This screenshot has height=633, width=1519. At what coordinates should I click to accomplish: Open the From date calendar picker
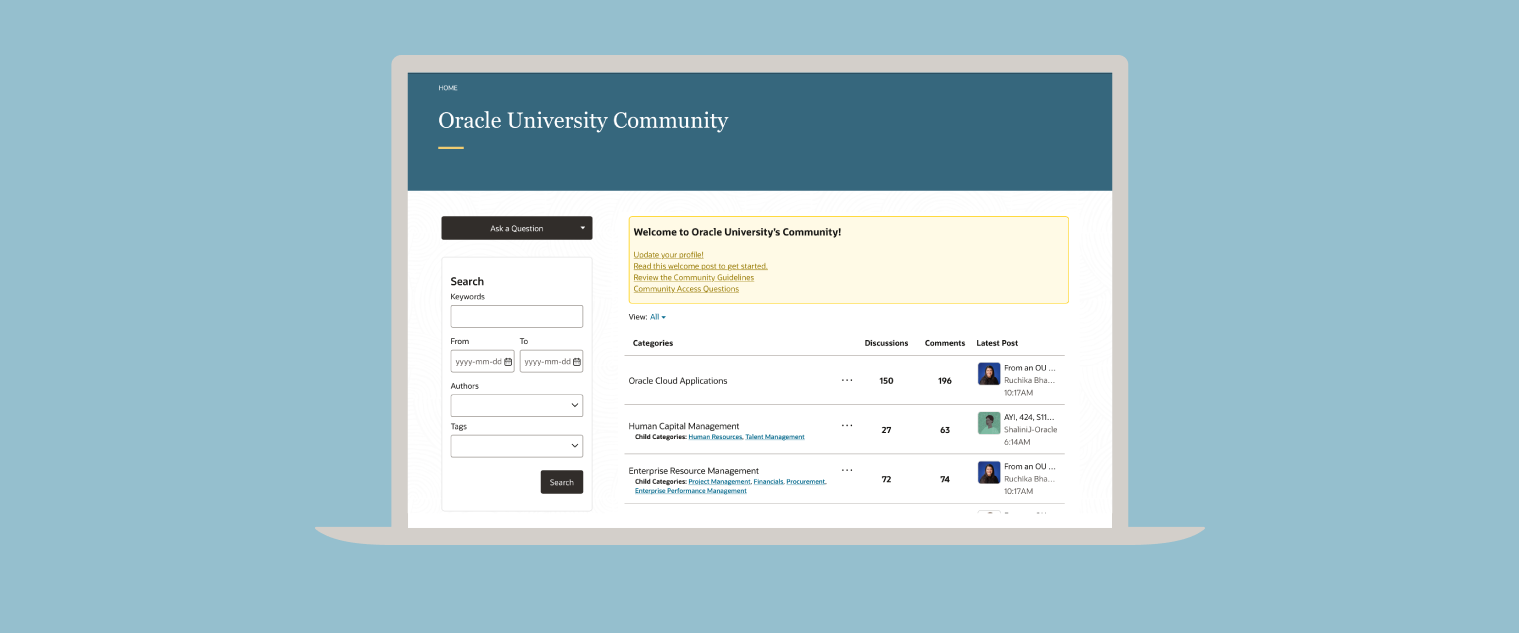pyautogui.click(x=508, y=362)
